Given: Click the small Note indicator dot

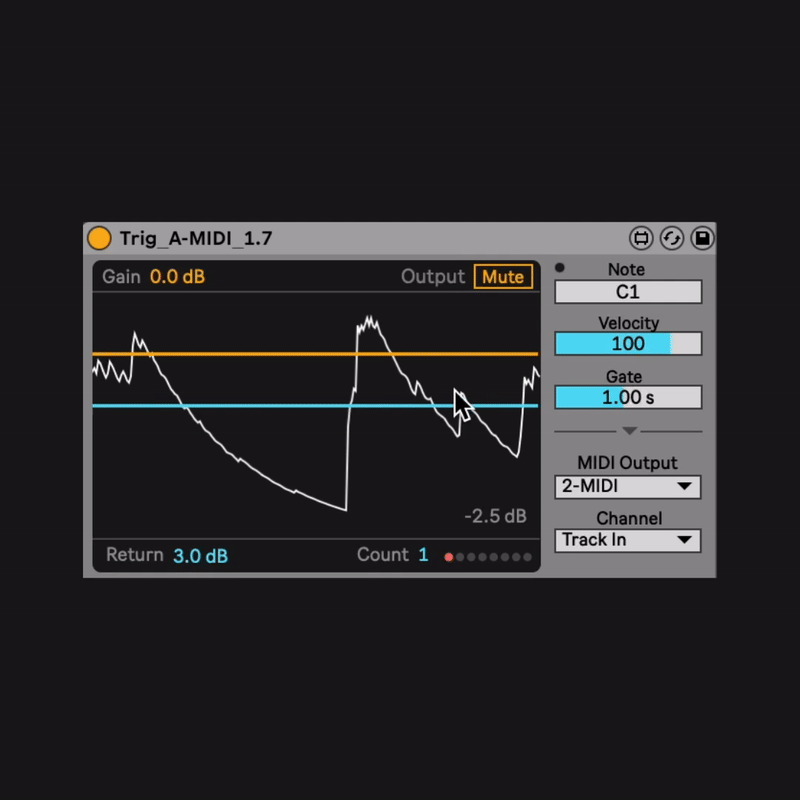Looking at the screenshot, I should pyautogui.click(x=560, y=267).
